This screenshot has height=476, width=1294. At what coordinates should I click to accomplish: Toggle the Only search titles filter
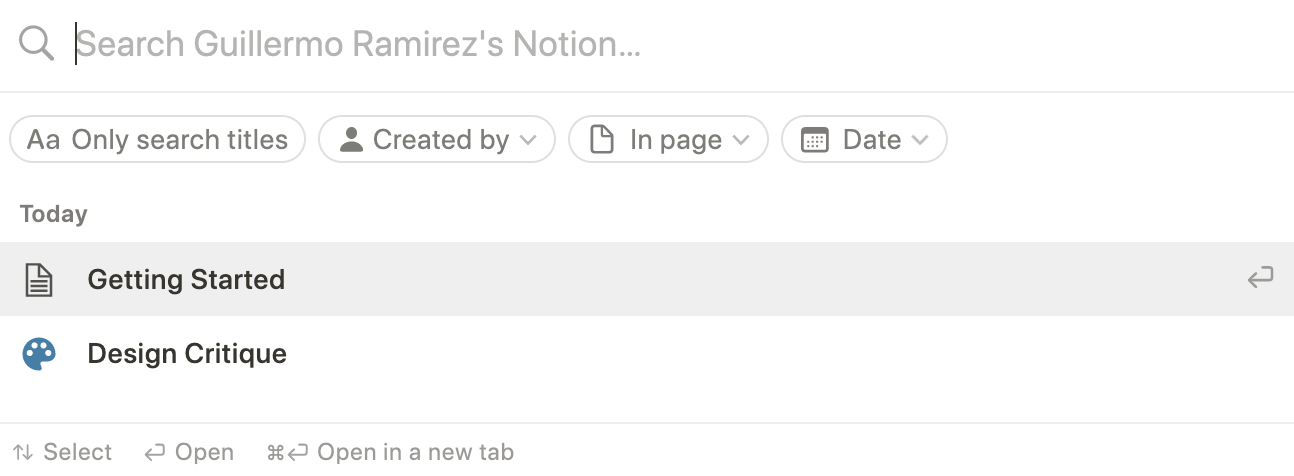point(157,139)
